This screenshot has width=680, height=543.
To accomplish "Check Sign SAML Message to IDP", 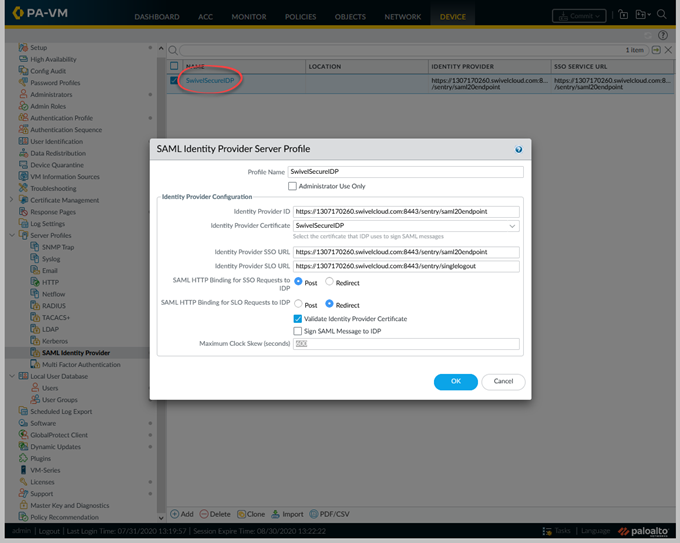I will (x=298, y=331).
